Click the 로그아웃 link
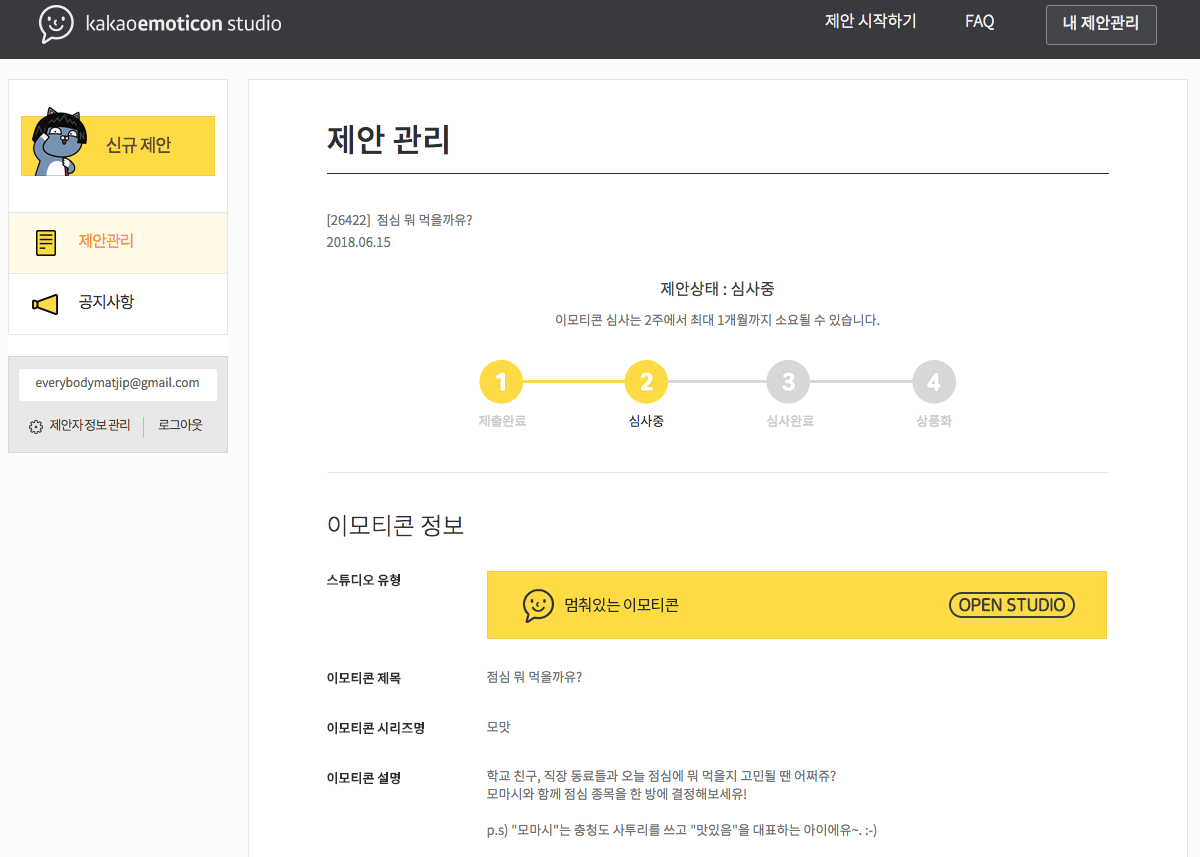Screen dimensions: 1200x857 [180, 426]
